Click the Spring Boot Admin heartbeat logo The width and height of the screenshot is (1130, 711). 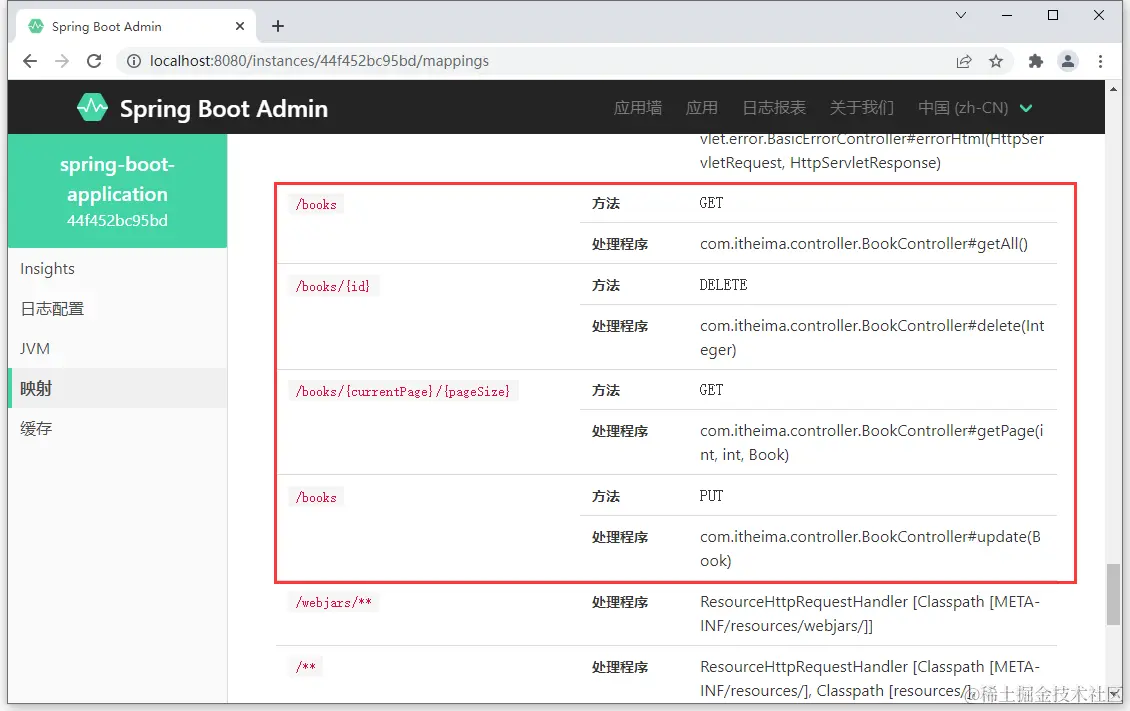coord(92,107)
